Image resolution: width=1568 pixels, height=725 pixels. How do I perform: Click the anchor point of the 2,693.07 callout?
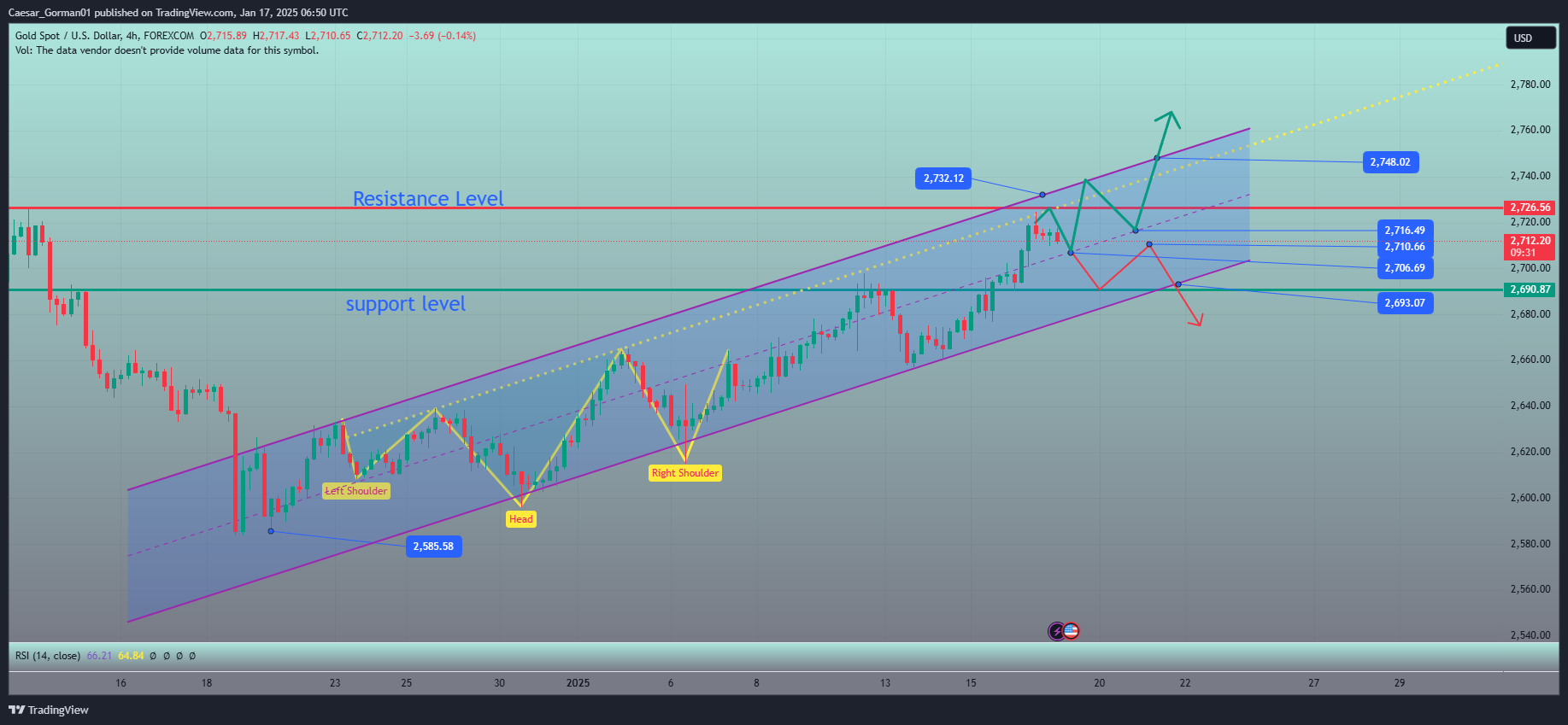(x=1178, y=284)
